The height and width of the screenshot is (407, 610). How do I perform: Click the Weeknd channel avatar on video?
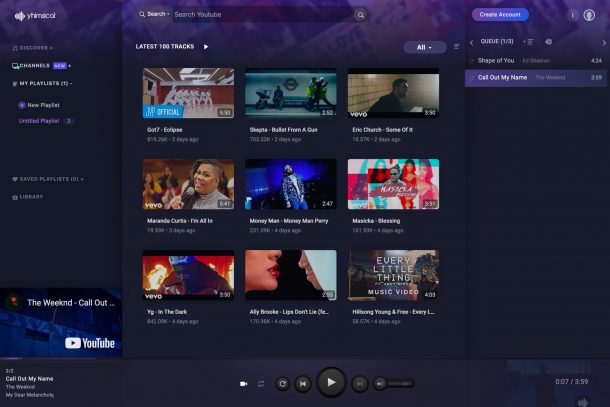tap(14, 302)
